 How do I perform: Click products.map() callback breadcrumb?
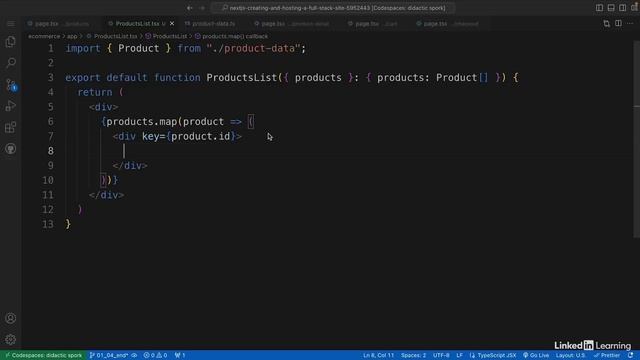coord(231,36)
